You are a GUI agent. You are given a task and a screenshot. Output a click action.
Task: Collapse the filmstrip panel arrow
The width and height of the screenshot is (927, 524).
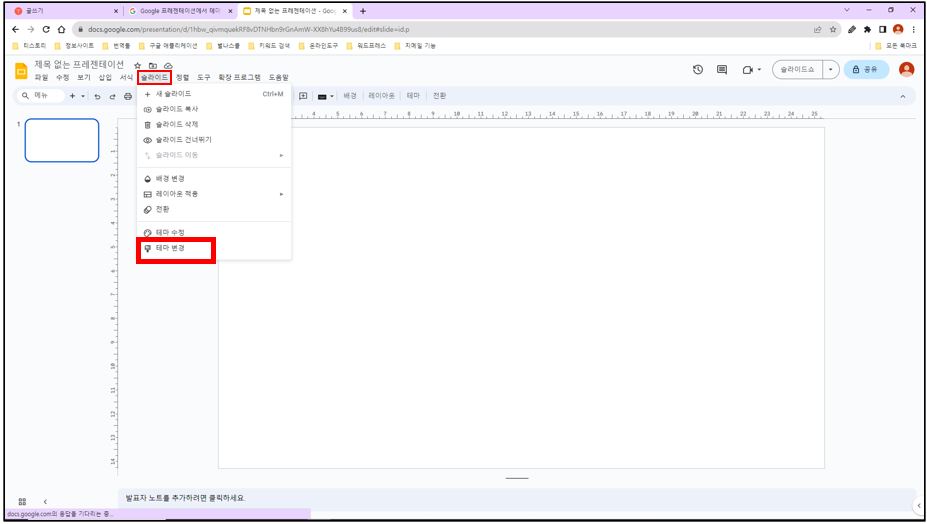point(45,502)
